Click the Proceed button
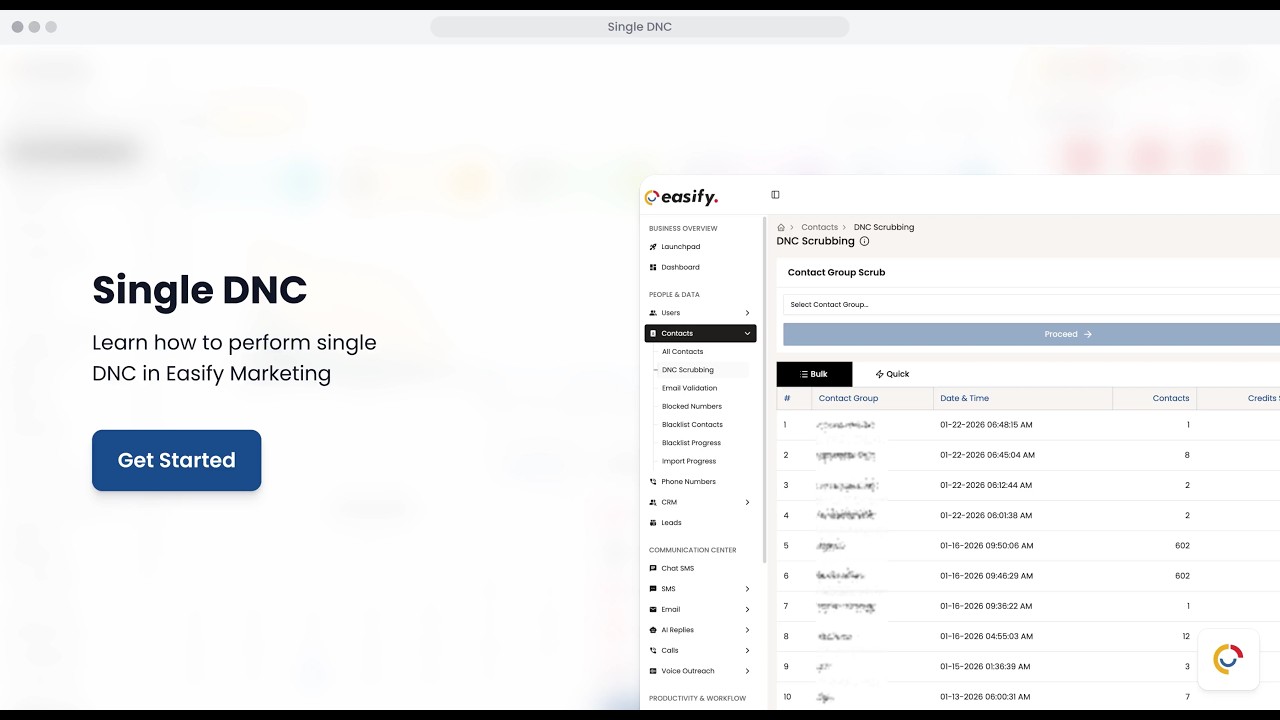Image resolution: width=1280 pixels, height=720 pixels. click(x=1031, y=334)
